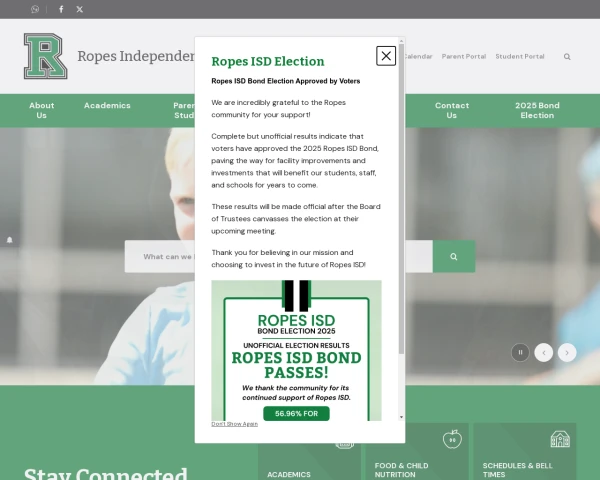Click popup scrollbar down arrow
The width and height of the screenshot is (600, 480).
pyautogui.click(x=401, y=417)
